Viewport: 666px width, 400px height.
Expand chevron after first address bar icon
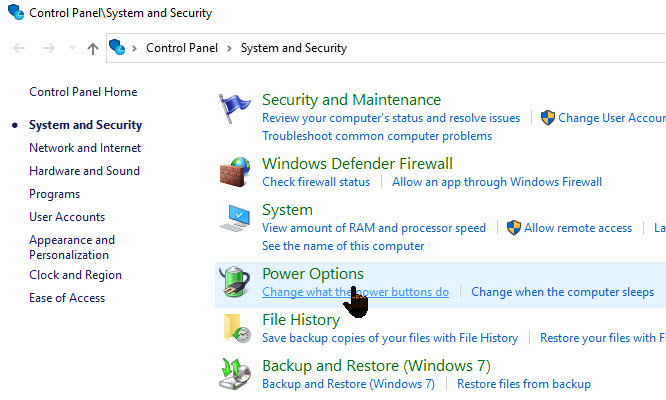[x=136, y=48]
